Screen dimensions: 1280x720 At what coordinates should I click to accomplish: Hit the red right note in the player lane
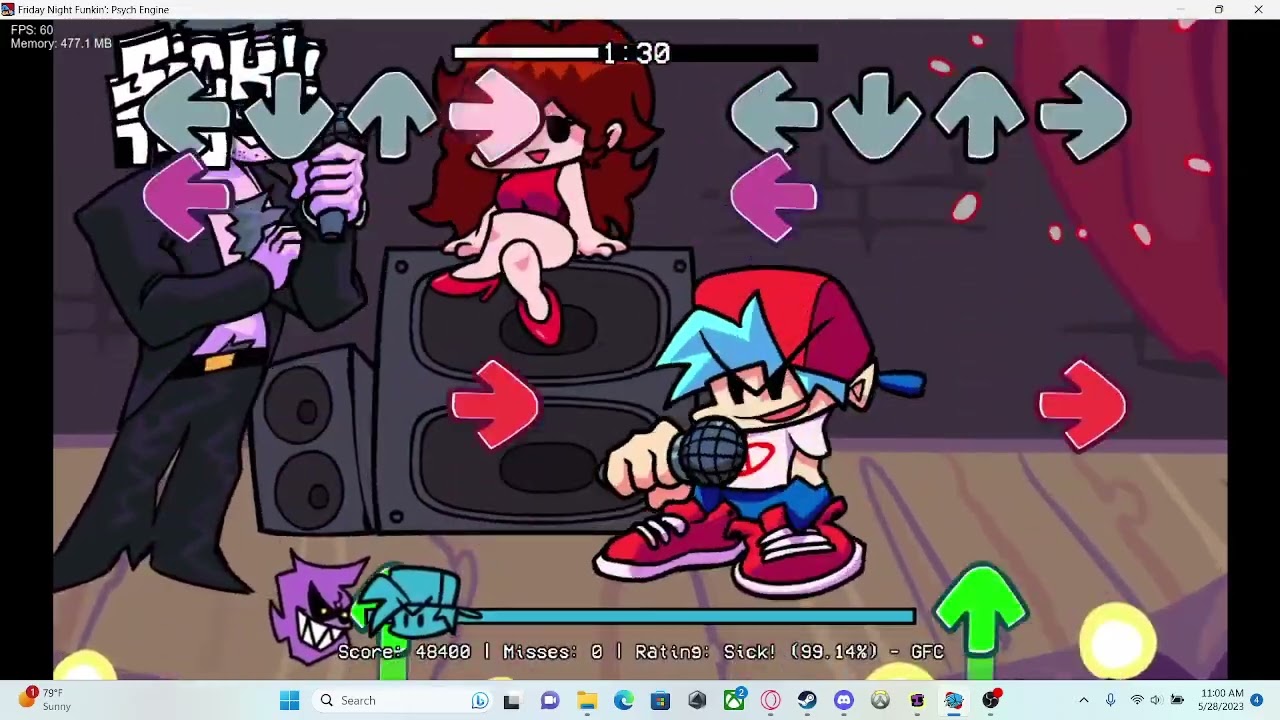pos(1083,406)
